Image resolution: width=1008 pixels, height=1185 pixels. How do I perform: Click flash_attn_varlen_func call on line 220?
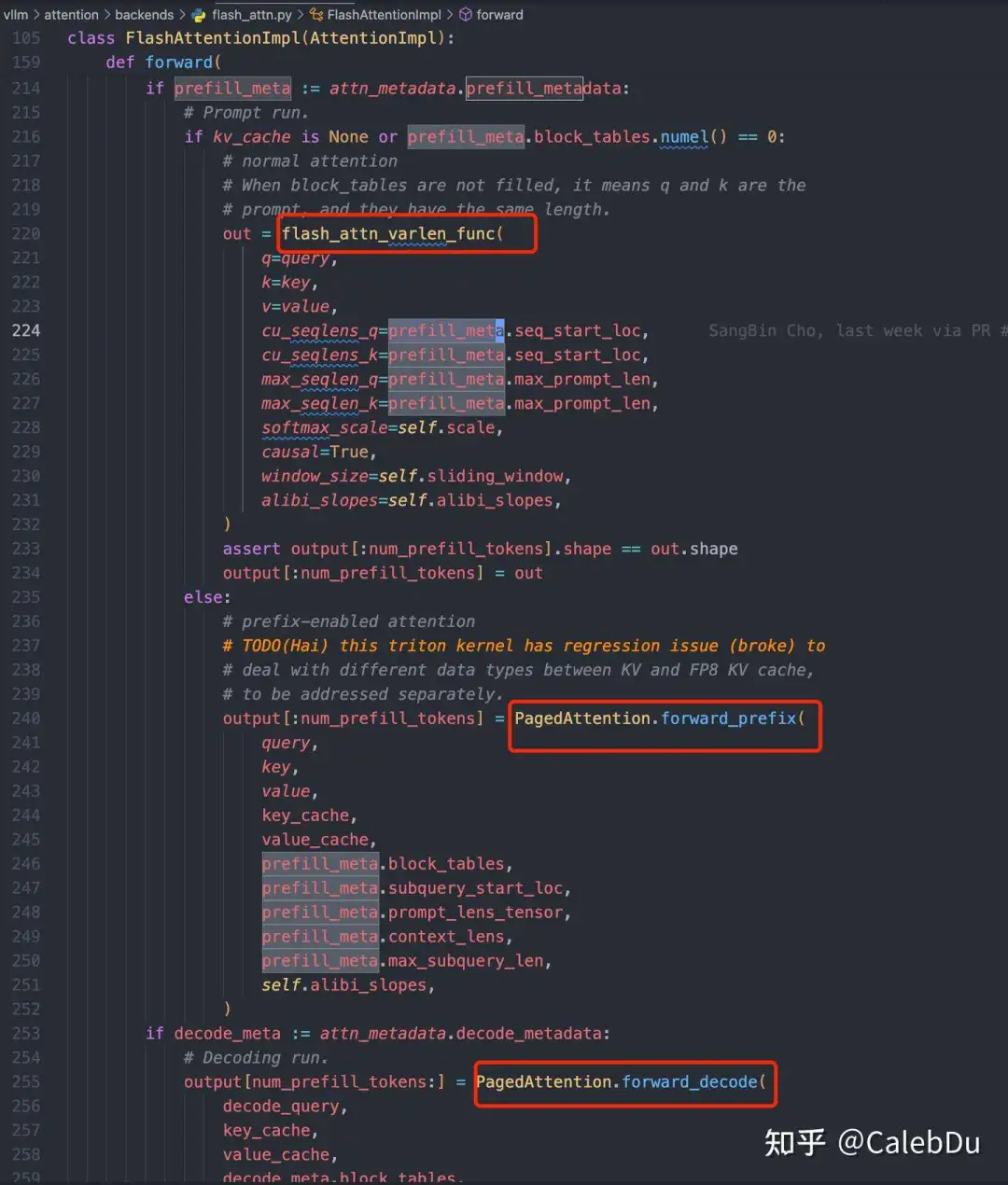[x=392, y=234]
